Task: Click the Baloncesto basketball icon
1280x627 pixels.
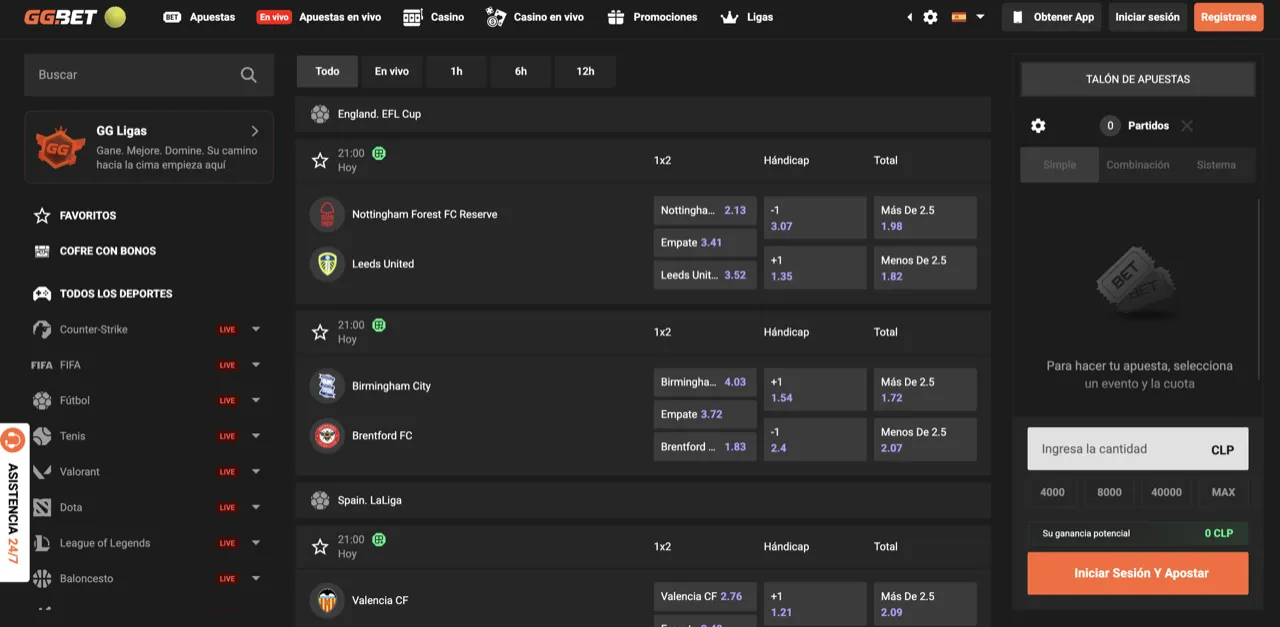Action: tap(42, 578)
